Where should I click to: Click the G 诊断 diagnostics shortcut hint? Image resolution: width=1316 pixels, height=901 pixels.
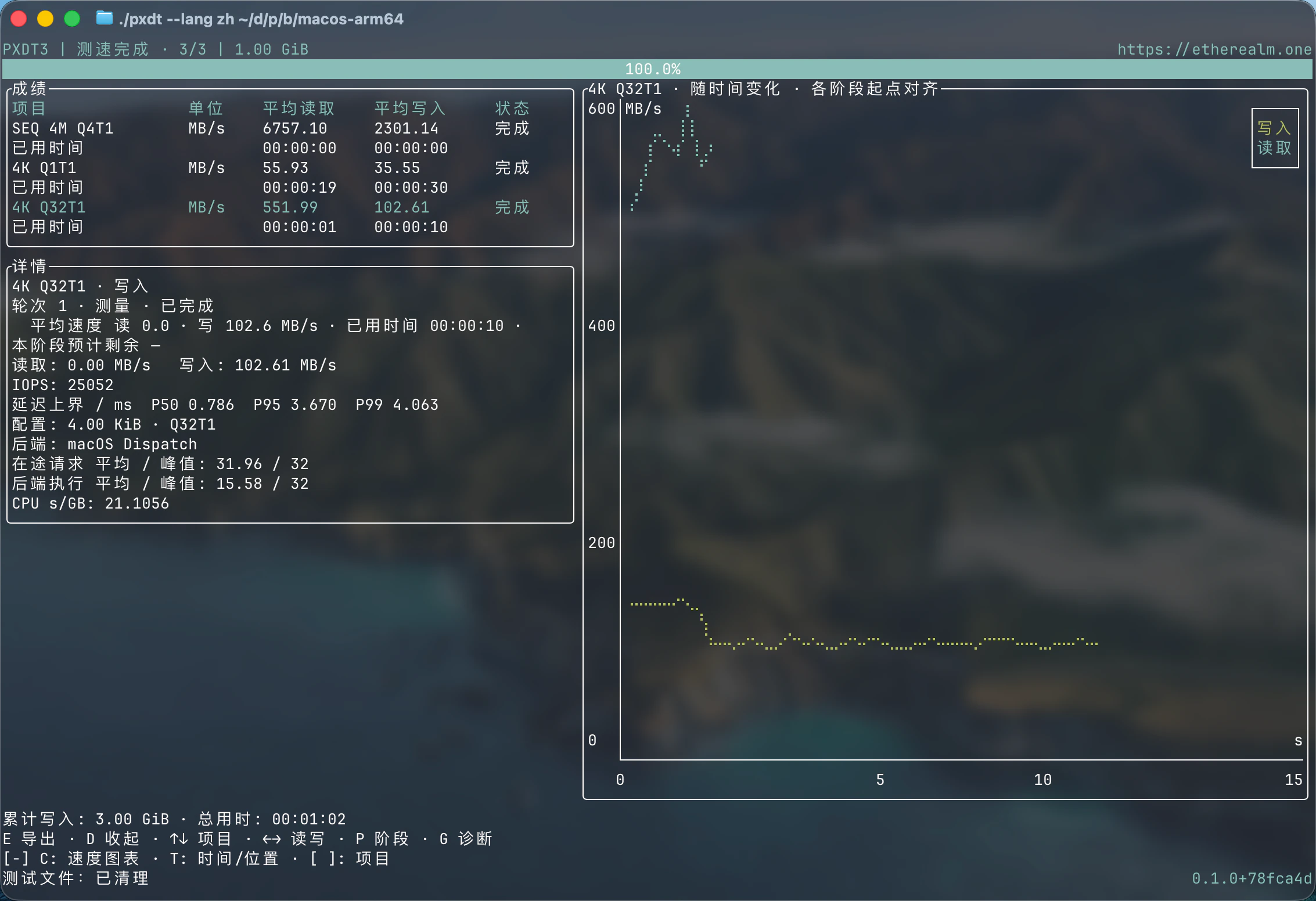tap(466, 839)
